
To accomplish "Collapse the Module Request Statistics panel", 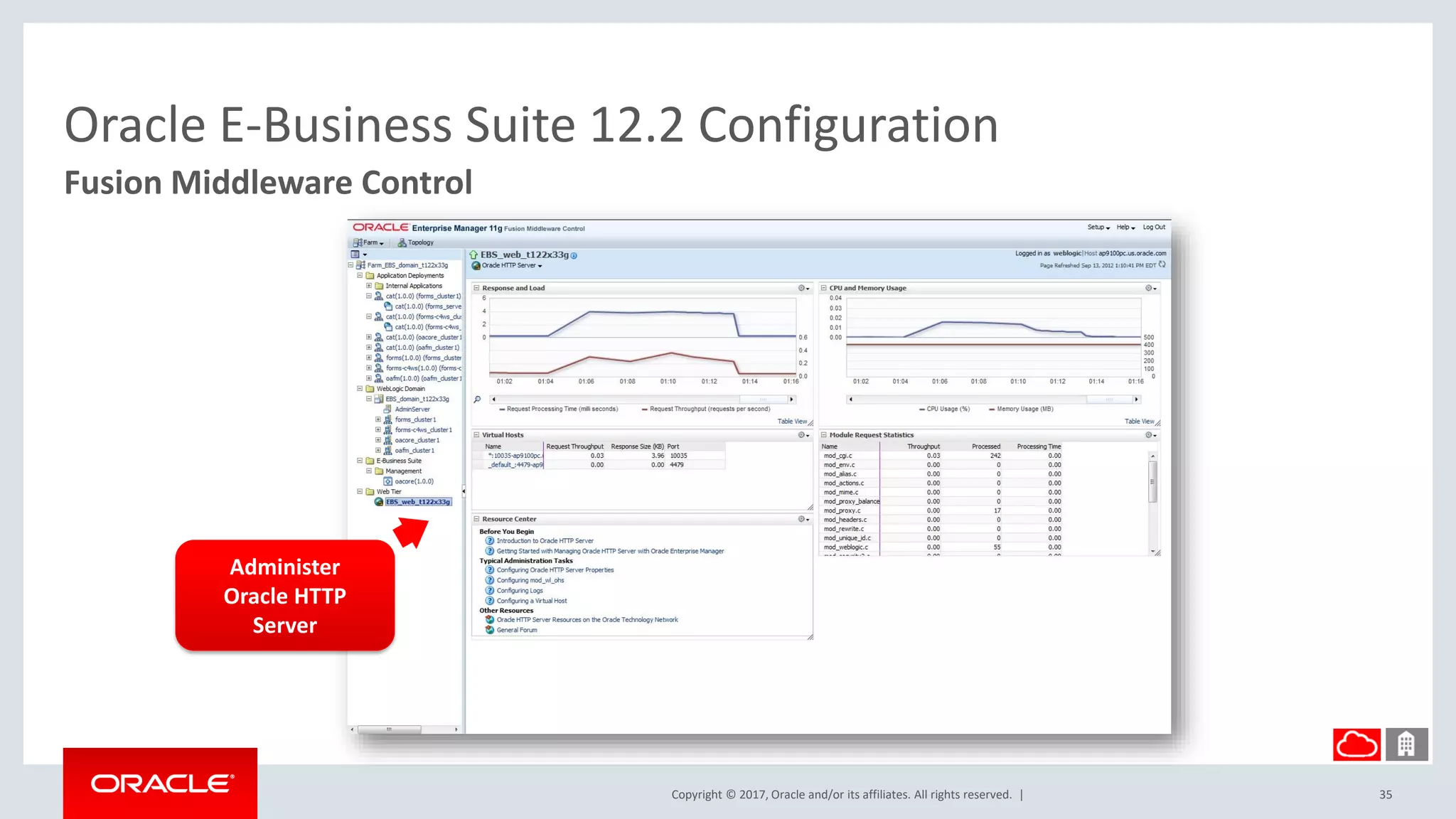I will click(824, 434).
